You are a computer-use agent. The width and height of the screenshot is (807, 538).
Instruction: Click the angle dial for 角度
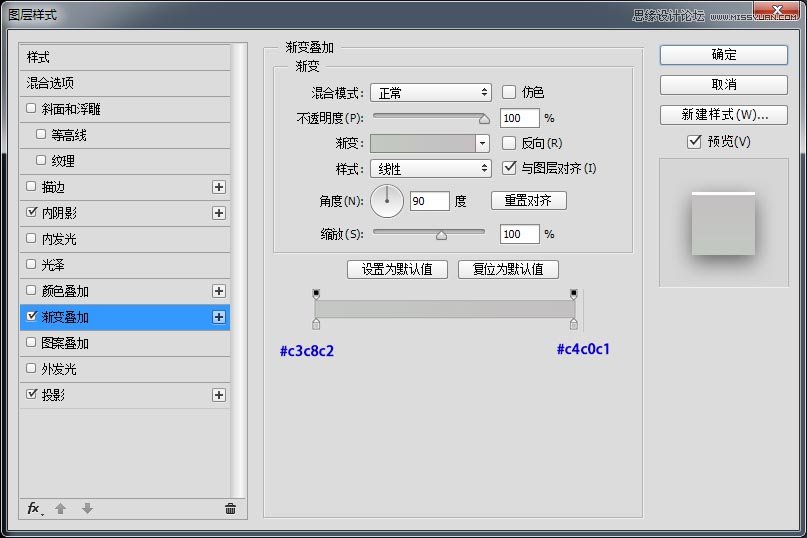pyautogui.click(x=387, y=201)
